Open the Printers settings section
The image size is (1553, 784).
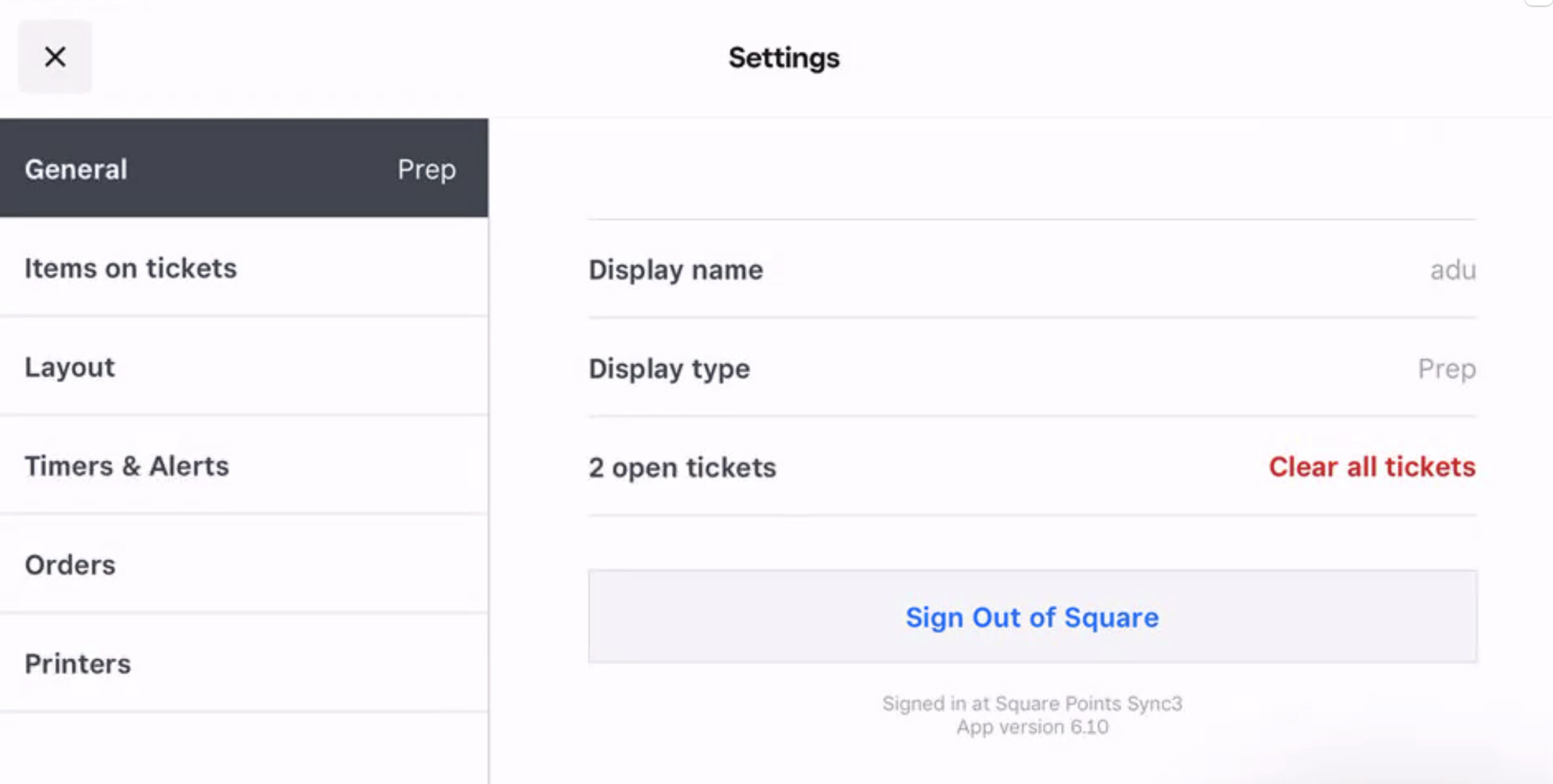point(77,664)
